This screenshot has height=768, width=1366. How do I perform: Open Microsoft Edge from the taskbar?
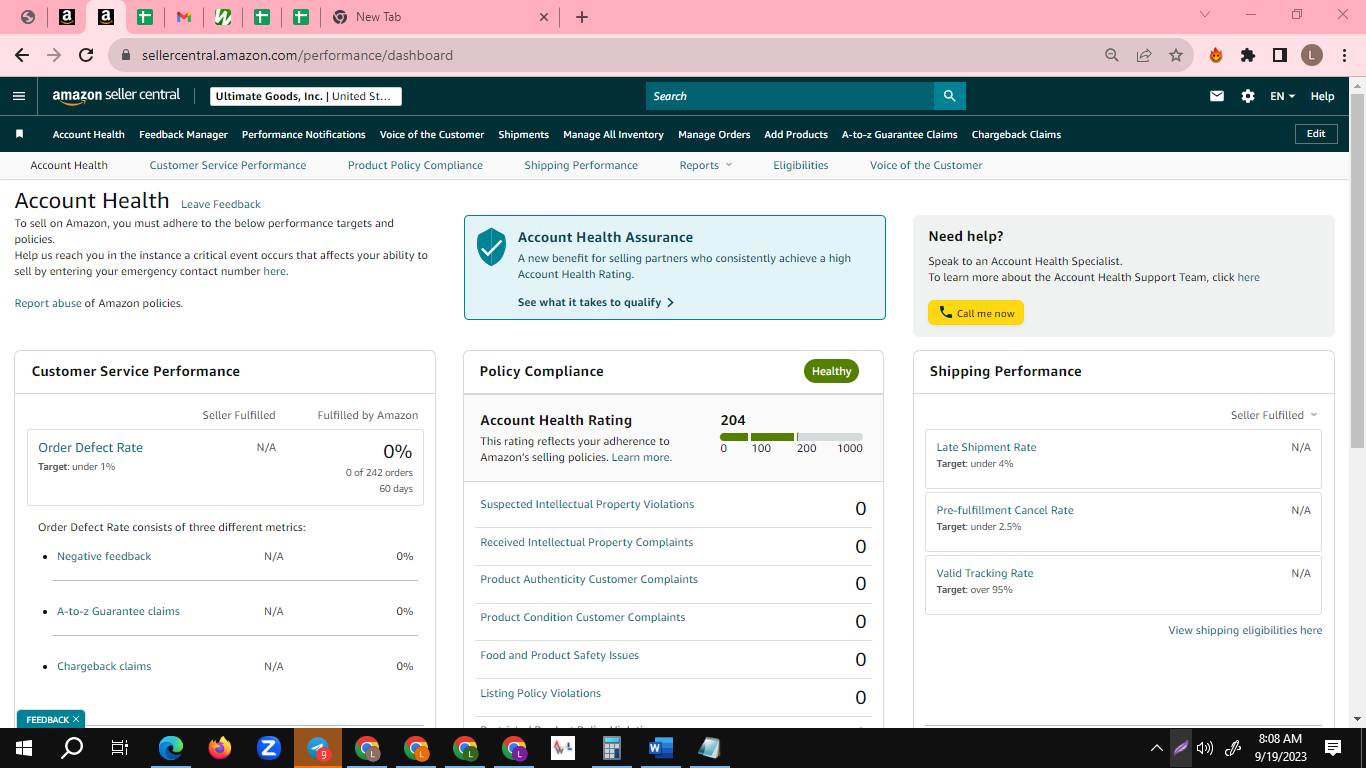coord(171,747)
